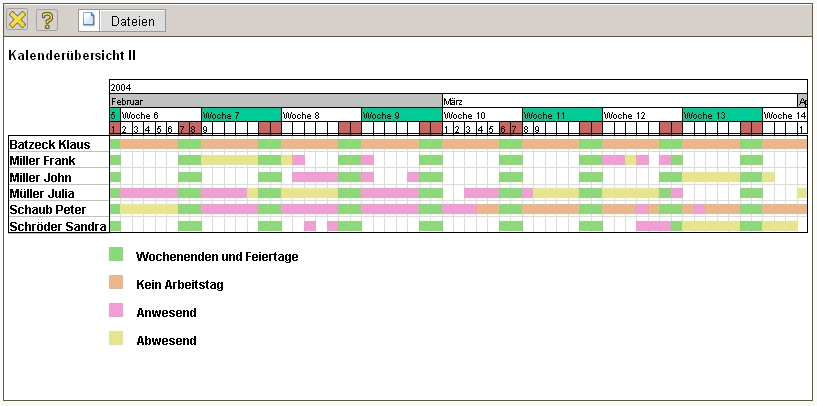This screenshot has height=406, width=817.
Task: Select the Woche 13 week header
Action: 722,115
